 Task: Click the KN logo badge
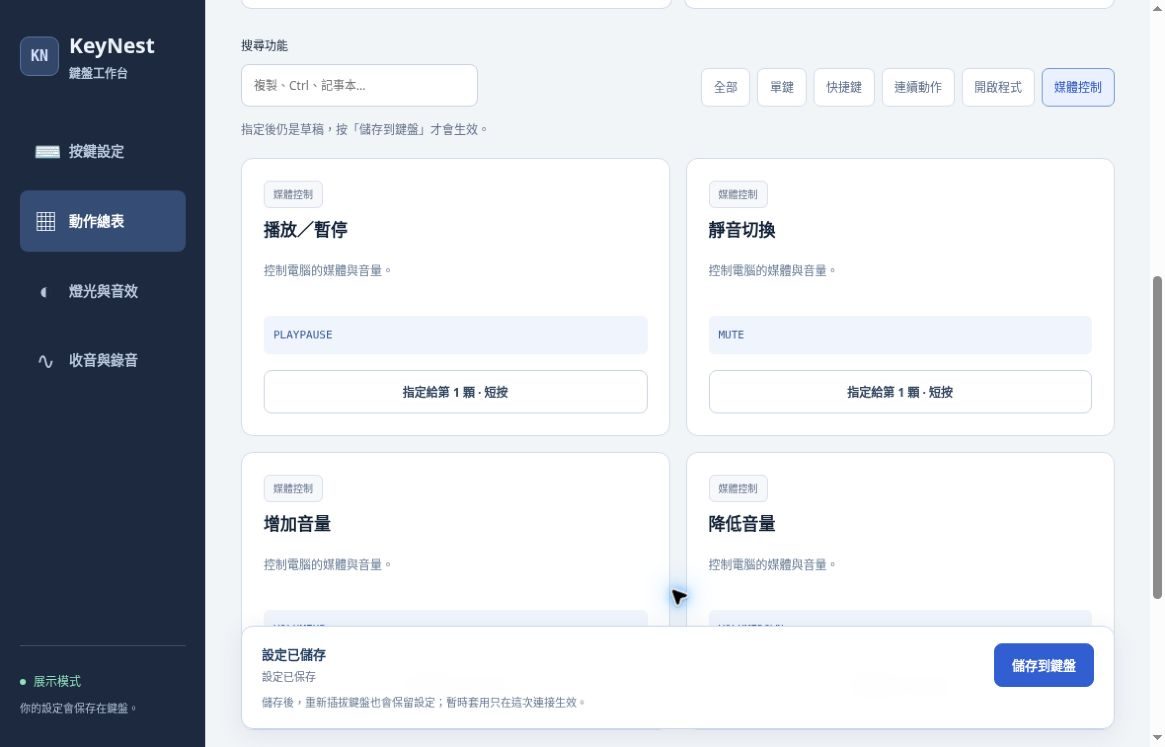(x=39, y=56)
